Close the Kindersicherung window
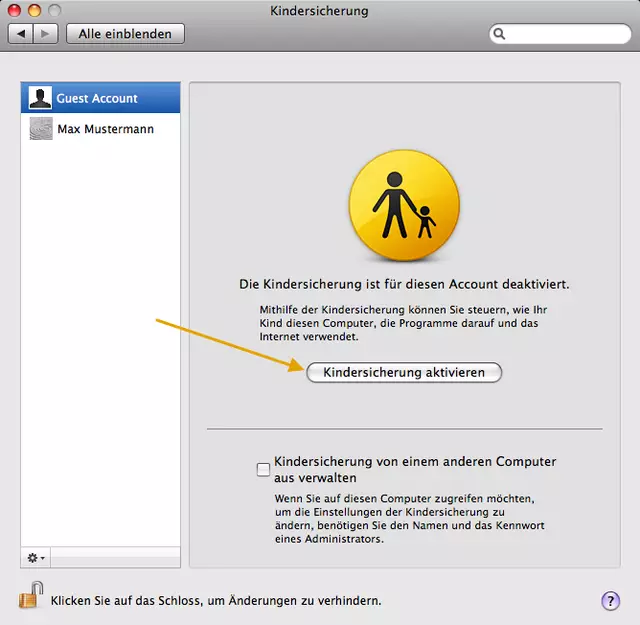This screenshot has height=625, width=640. pos(14,11)
